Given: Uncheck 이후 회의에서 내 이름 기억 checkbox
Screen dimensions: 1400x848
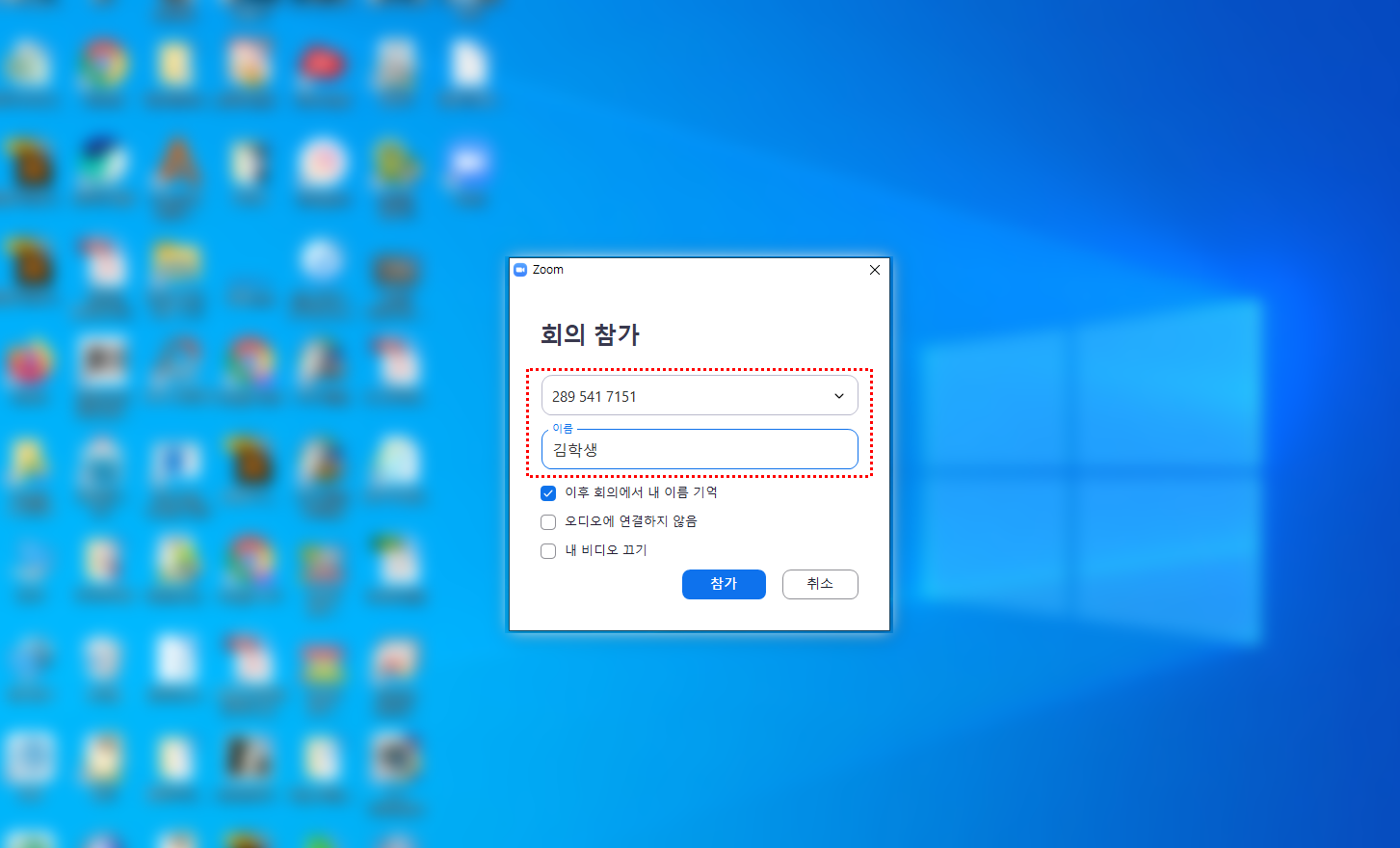Looking at the screenshot, I should pos(548,493).
